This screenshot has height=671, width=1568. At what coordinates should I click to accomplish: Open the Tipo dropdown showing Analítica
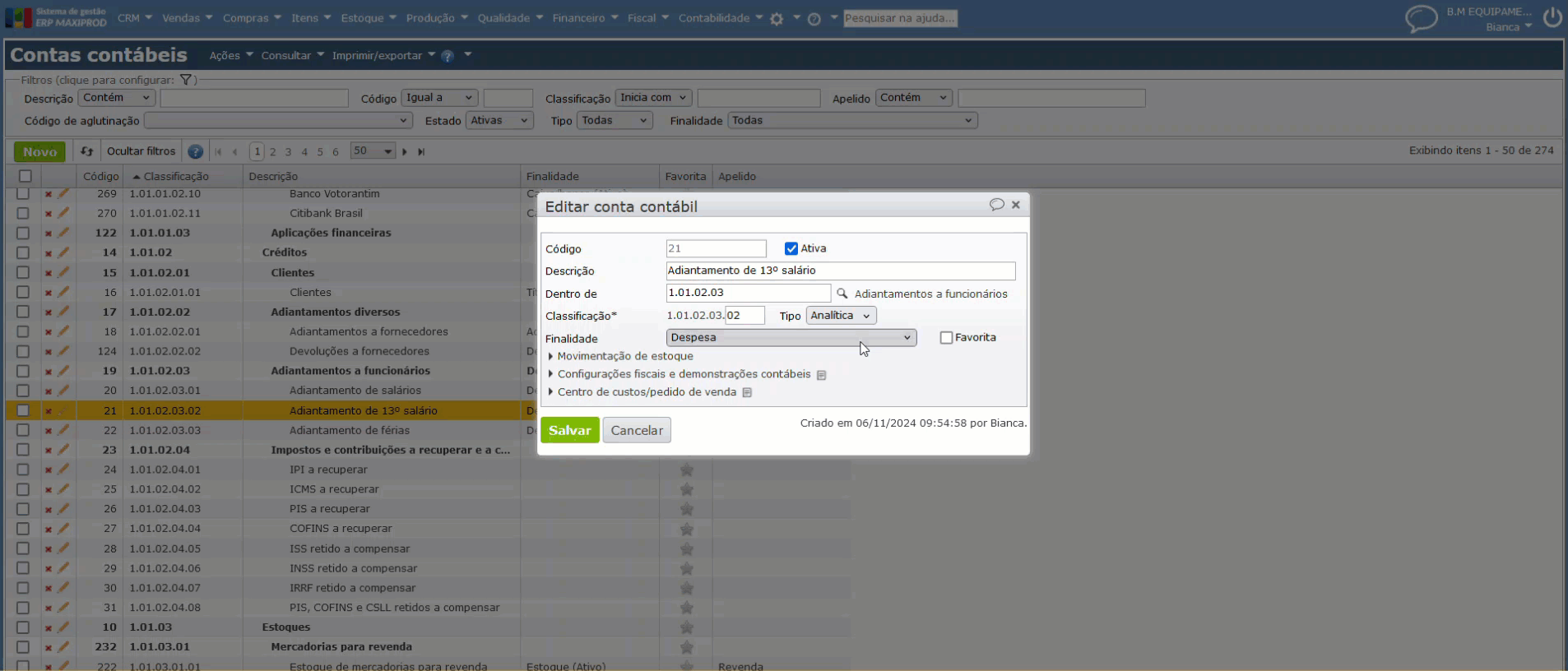(841, 316)
